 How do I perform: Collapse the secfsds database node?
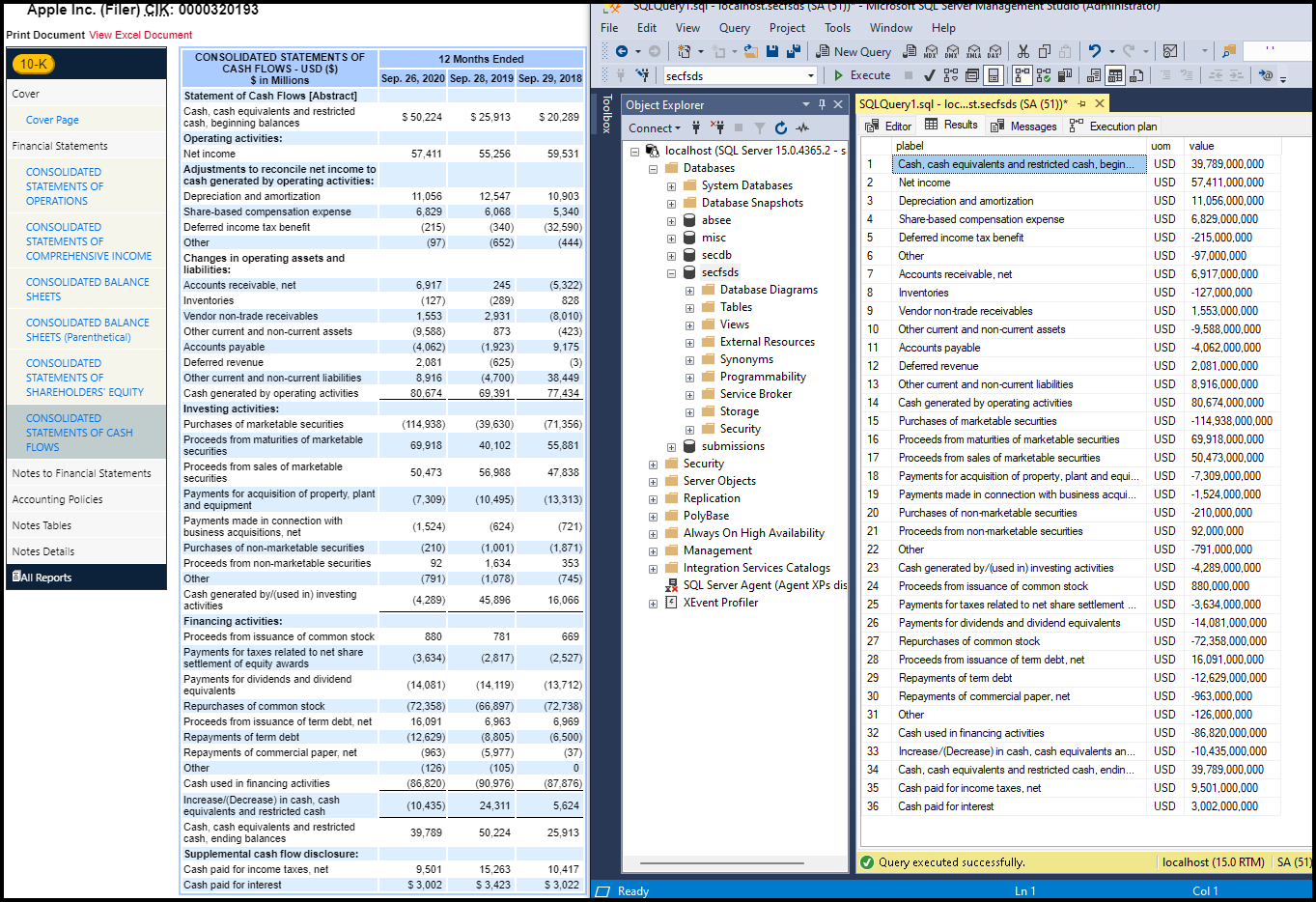(x=671, y=273)
